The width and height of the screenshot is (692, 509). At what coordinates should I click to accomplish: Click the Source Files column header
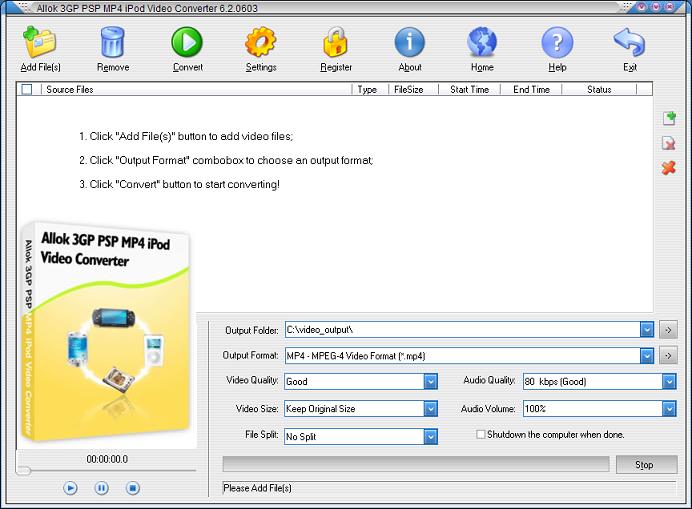pos(196,89)
